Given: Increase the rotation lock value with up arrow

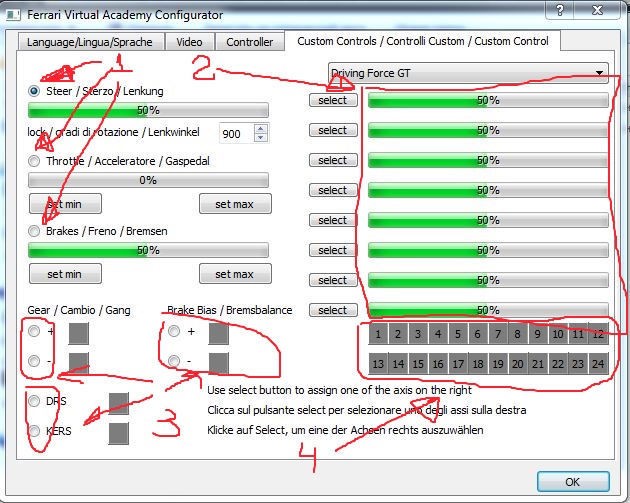Looking at the screenshot, I should [261, 129].
